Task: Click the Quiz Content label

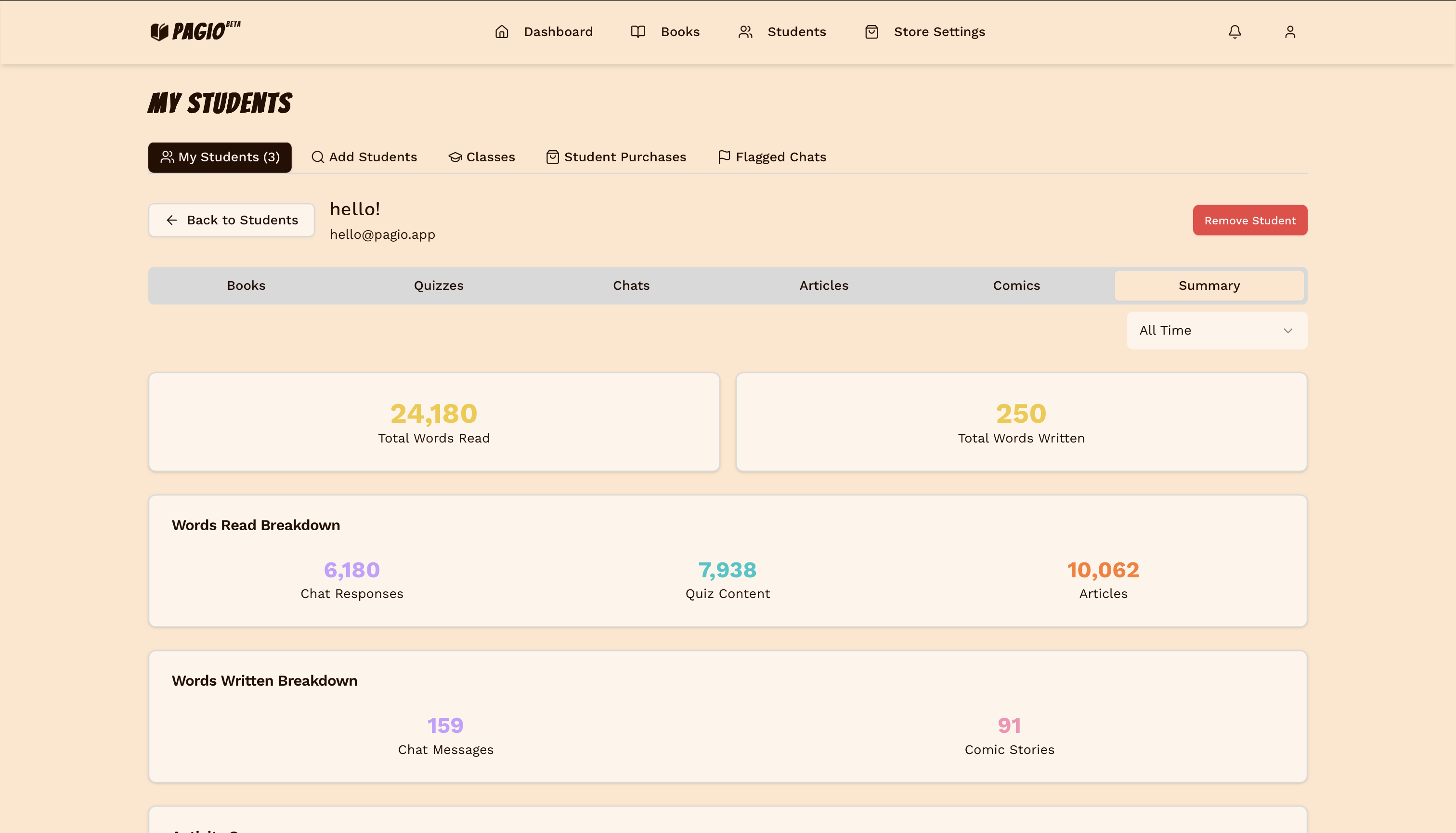Action: click(728, 594)
